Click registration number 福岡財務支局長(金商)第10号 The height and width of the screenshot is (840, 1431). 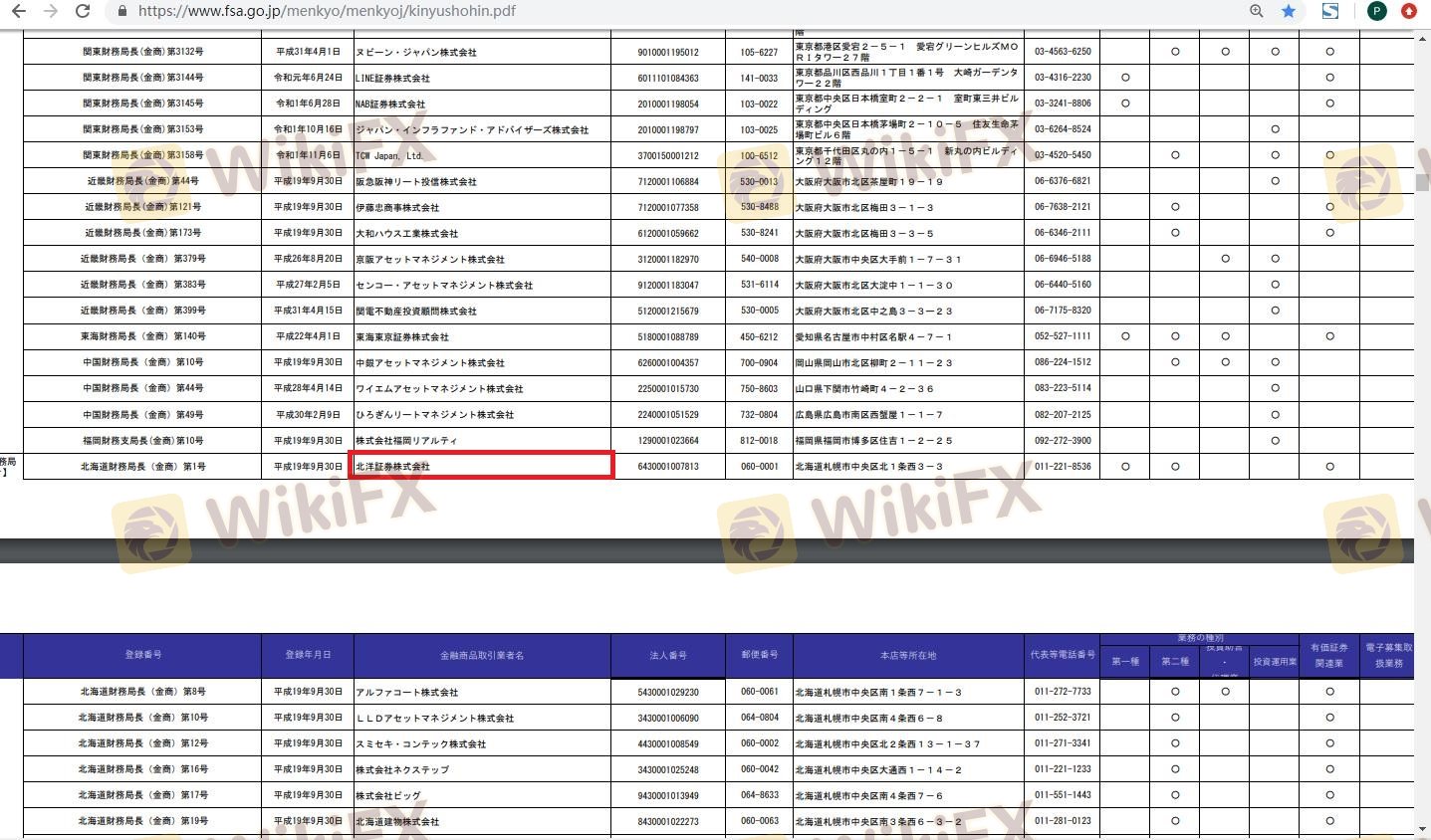pos(143,440)
